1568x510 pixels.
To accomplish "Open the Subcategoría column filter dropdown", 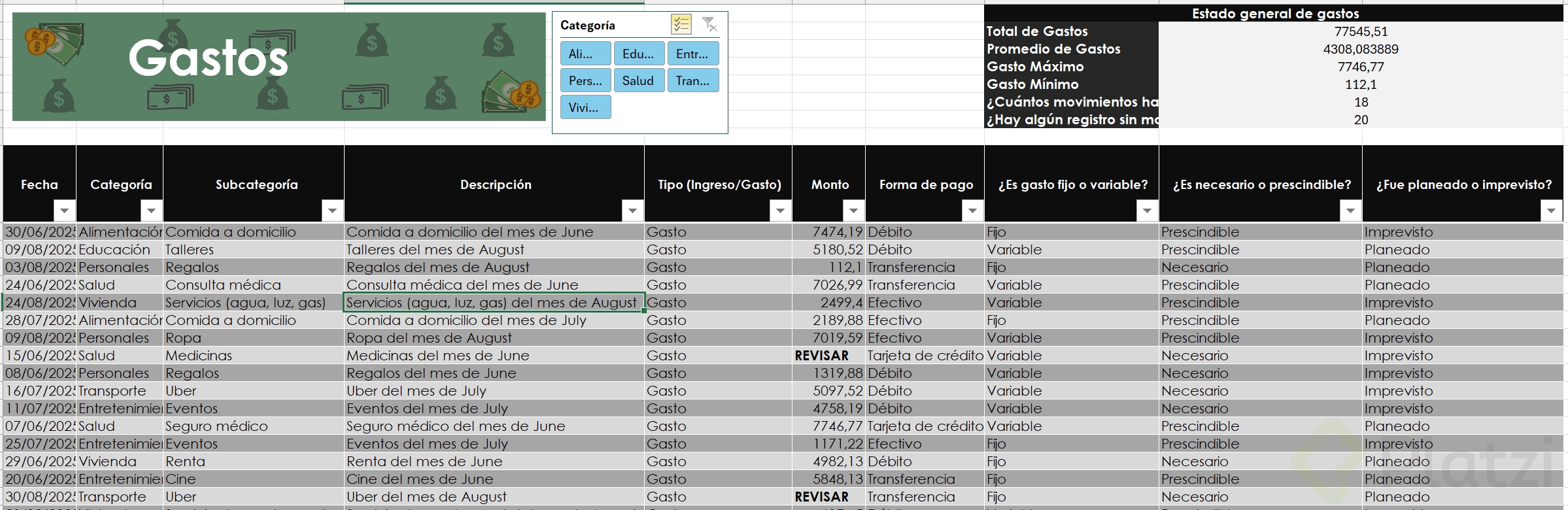I will coord(332,211).
